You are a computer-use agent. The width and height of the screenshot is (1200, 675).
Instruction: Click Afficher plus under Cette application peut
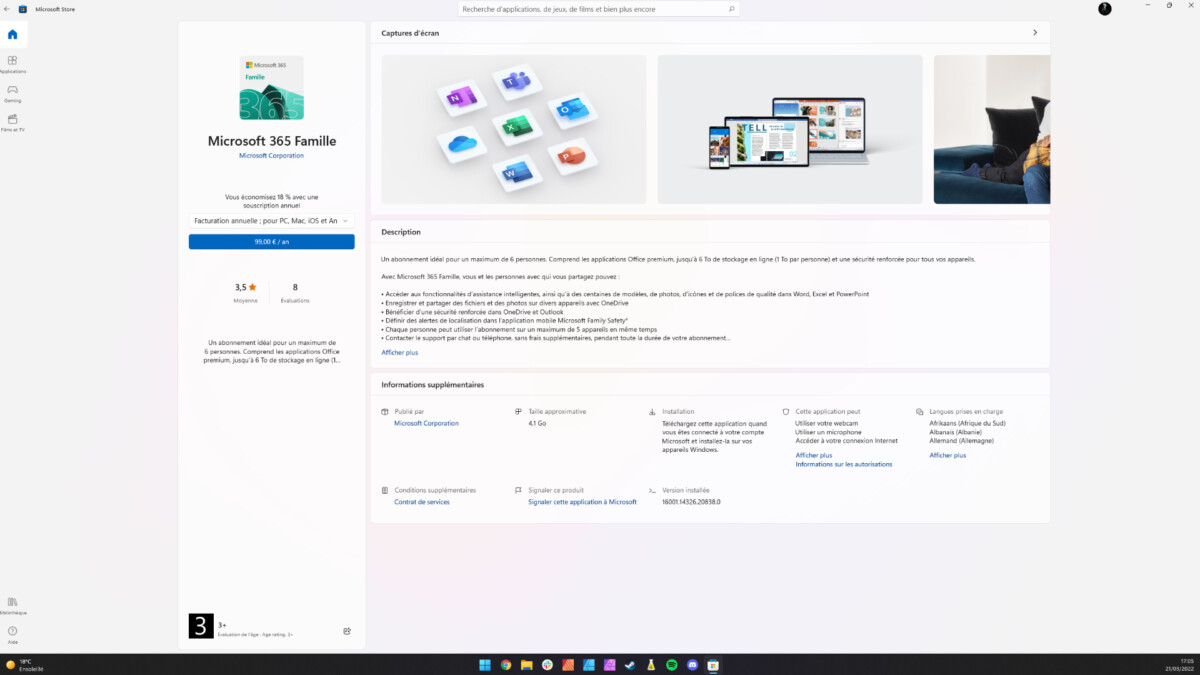(814, 455)
